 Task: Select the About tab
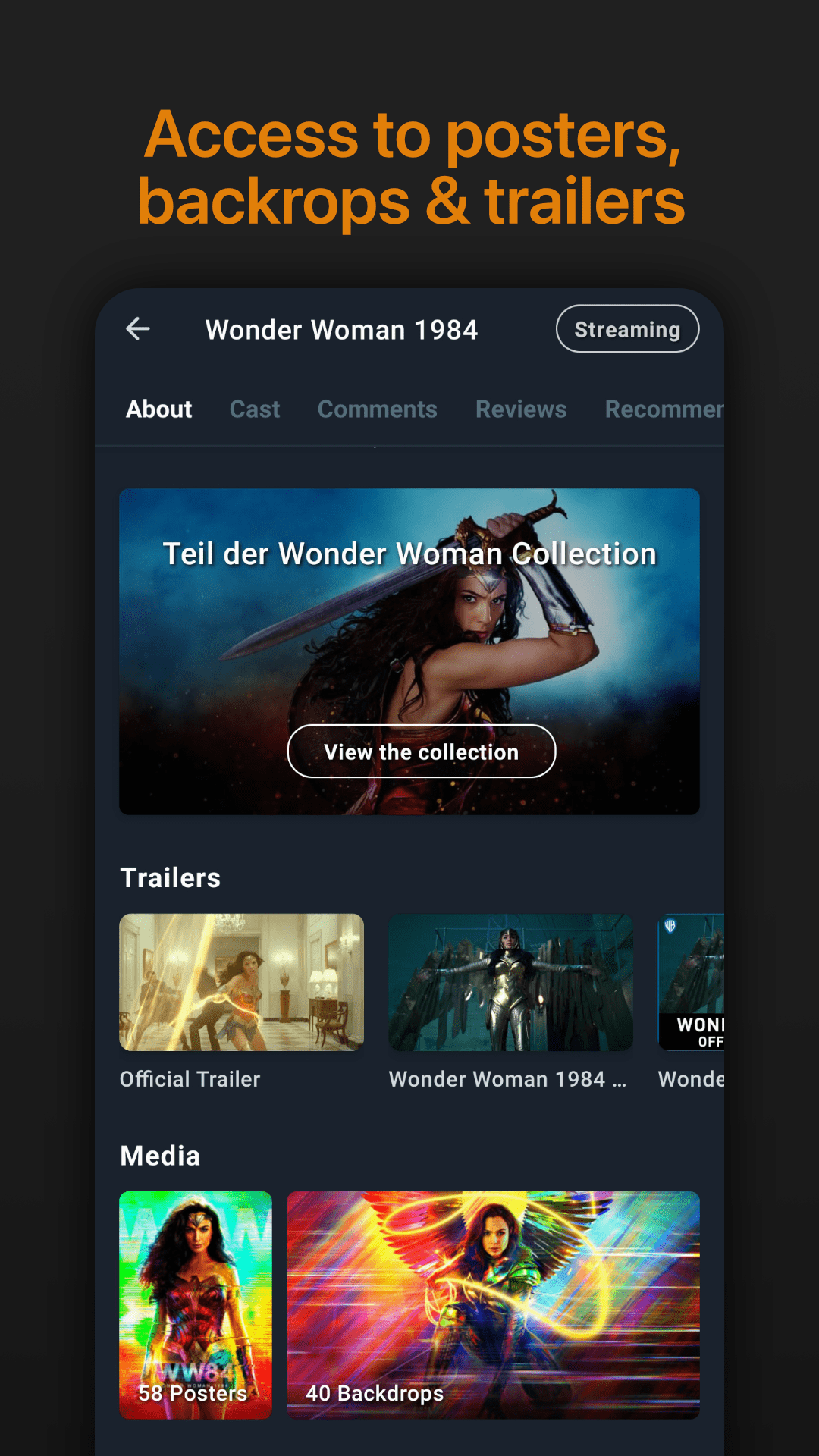[159, 409]
